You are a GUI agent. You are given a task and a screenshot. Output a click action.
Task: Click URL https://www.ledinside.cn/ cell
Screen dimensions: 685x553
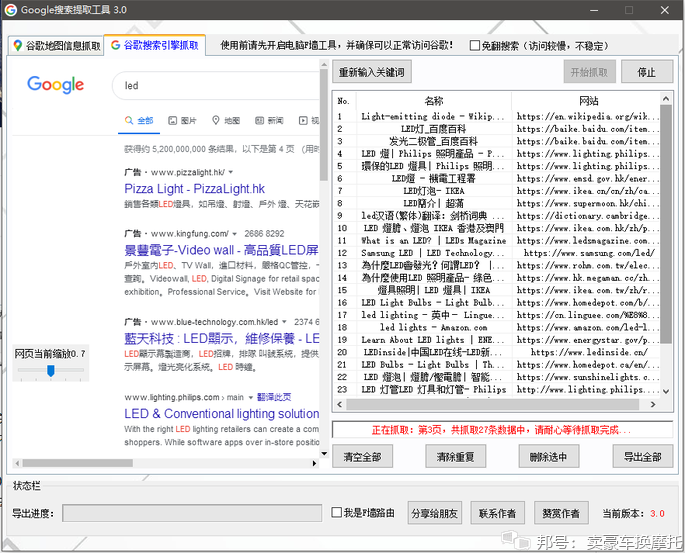(x=589, y=352)
